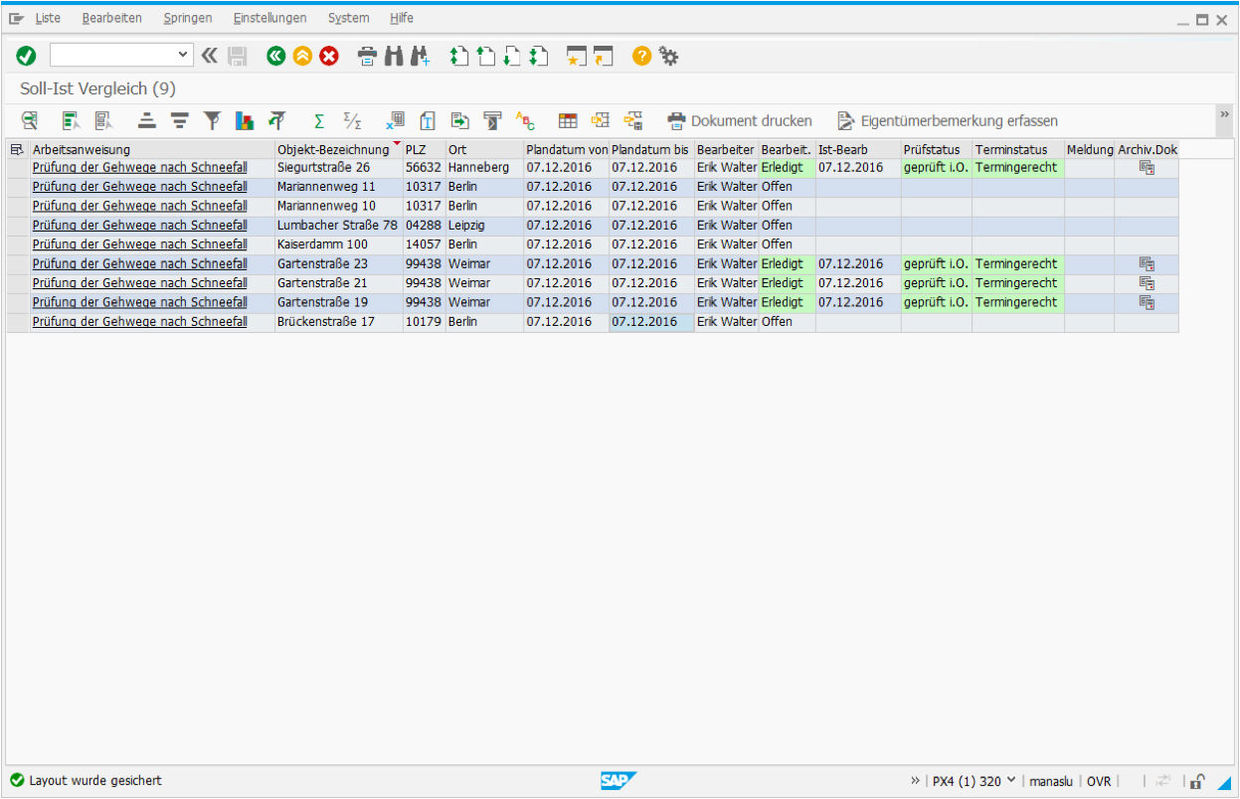
Task: Open the Springen menu
Action: (x=187, y=18)
